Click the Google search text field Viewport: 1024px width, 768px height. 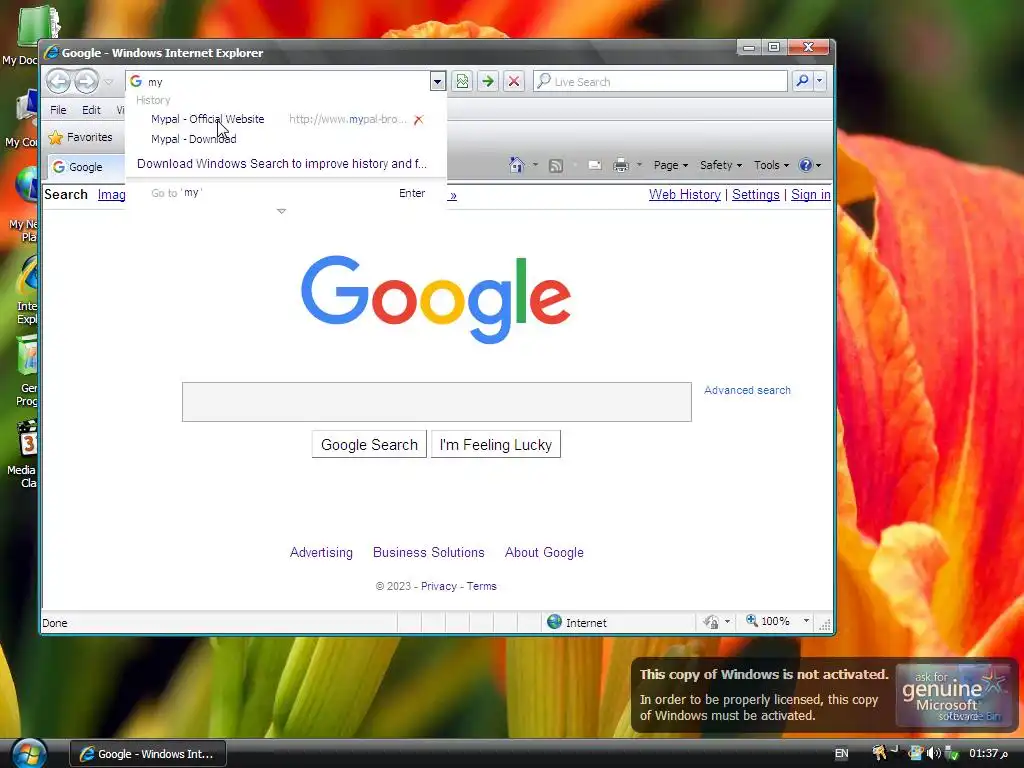click(x=436, y=402)
